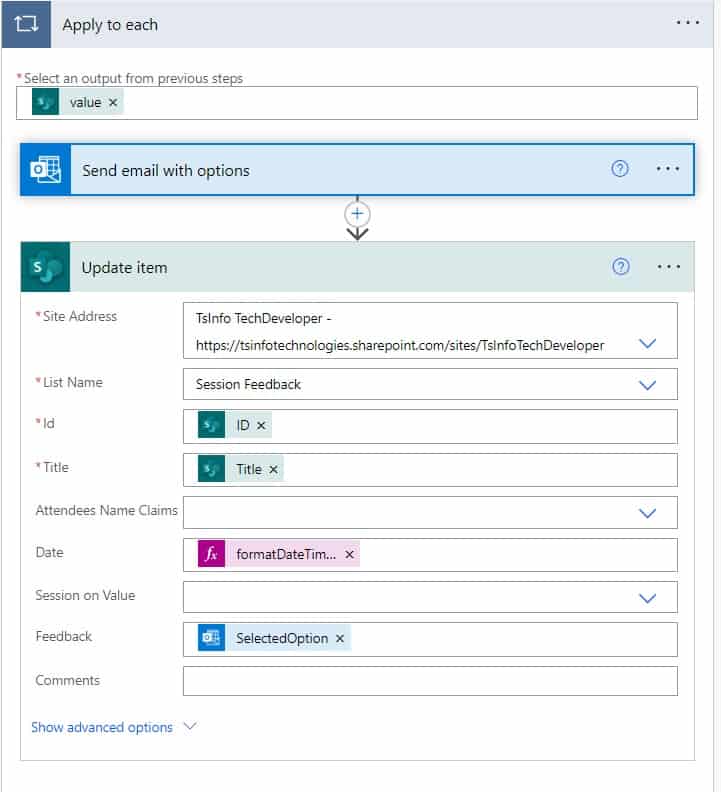Open the Update item ellipsis menu
The width and height of the screenshot is (721, 792).
pyautogui.click(x=669, y=266)
